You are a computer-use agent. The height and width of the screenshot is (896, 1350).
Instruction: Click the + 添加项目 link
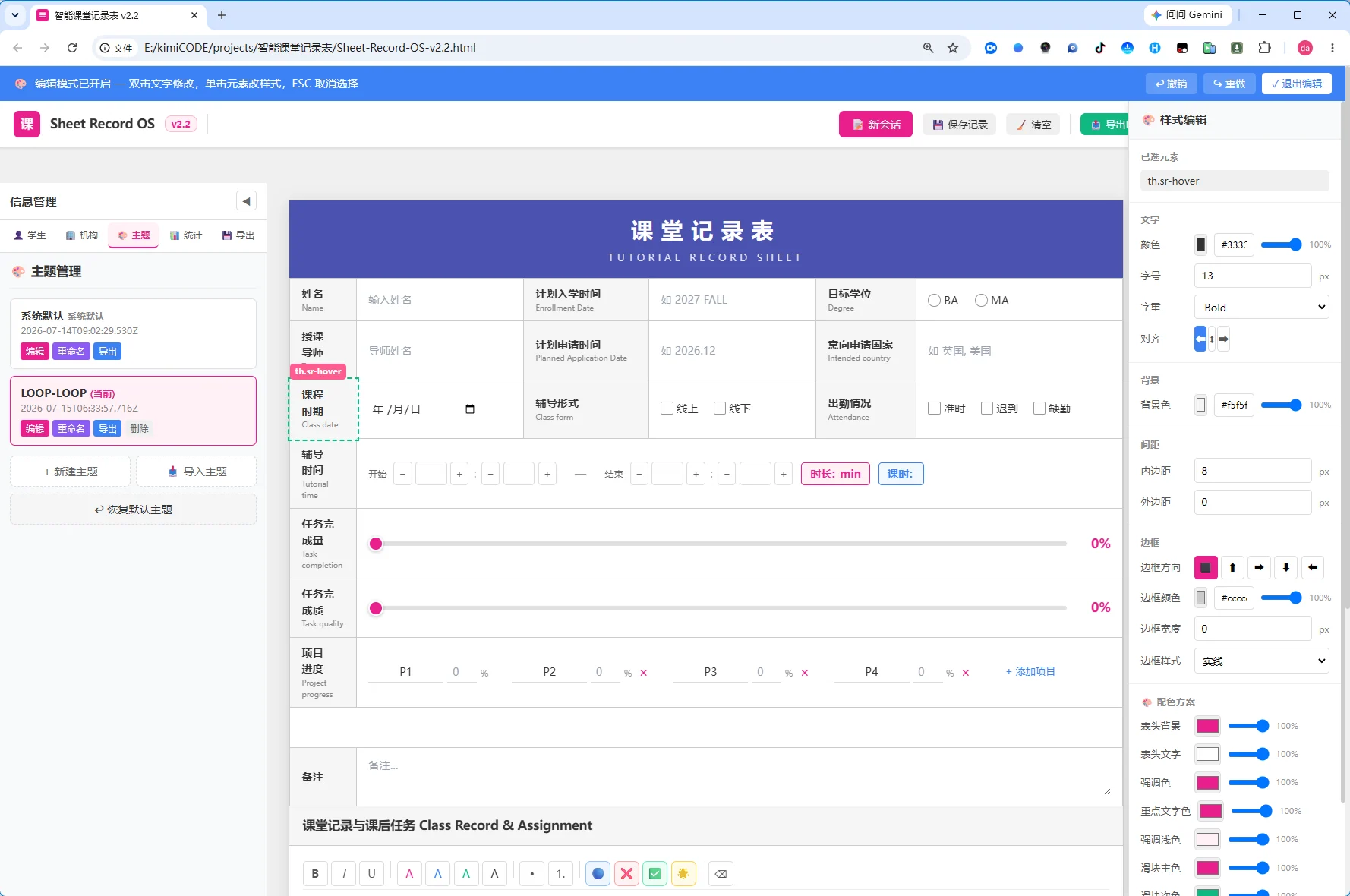click(1030, 671)
